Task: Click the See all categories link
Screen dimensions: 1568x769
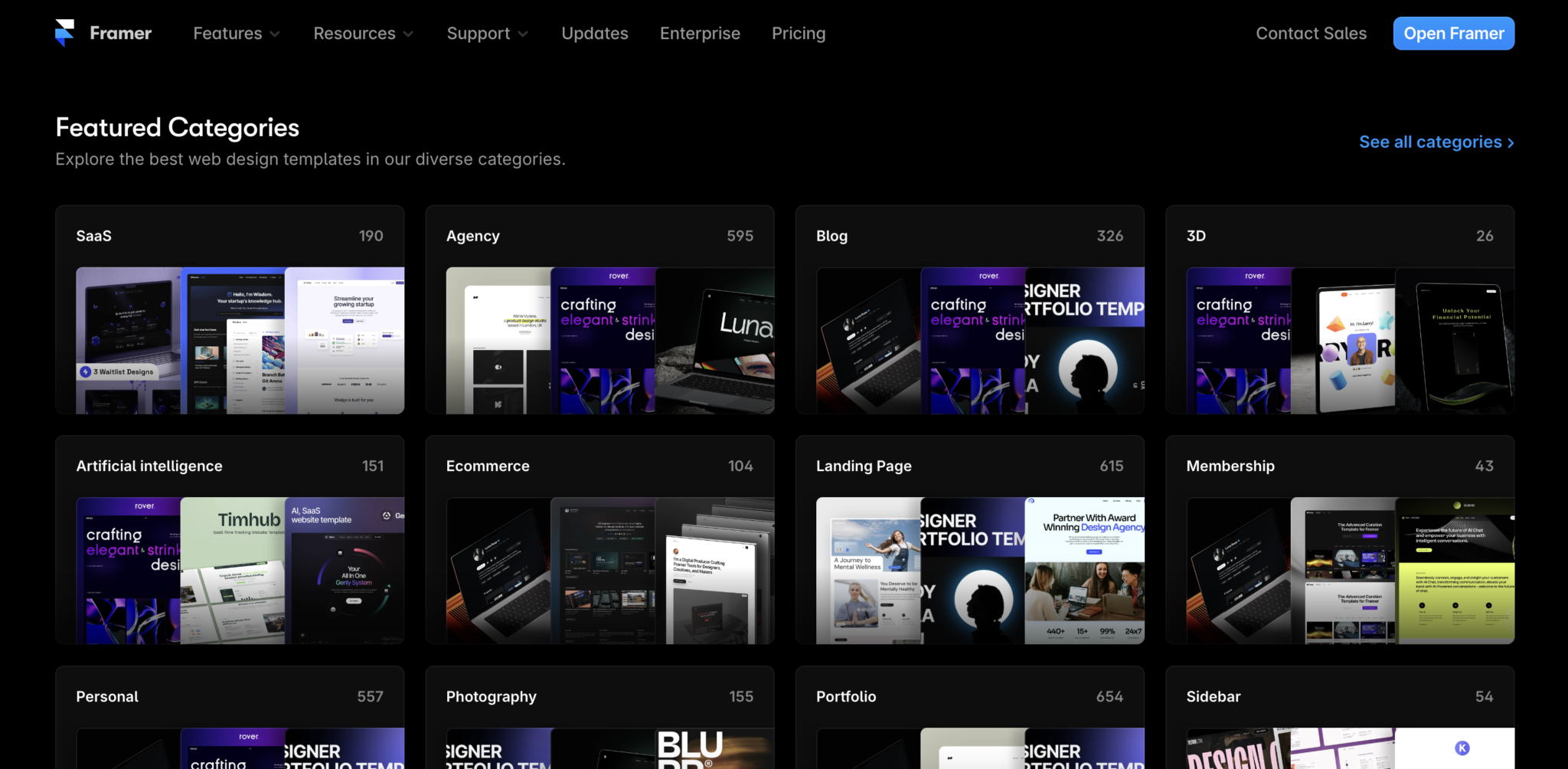Action: tap(1429, 142)
